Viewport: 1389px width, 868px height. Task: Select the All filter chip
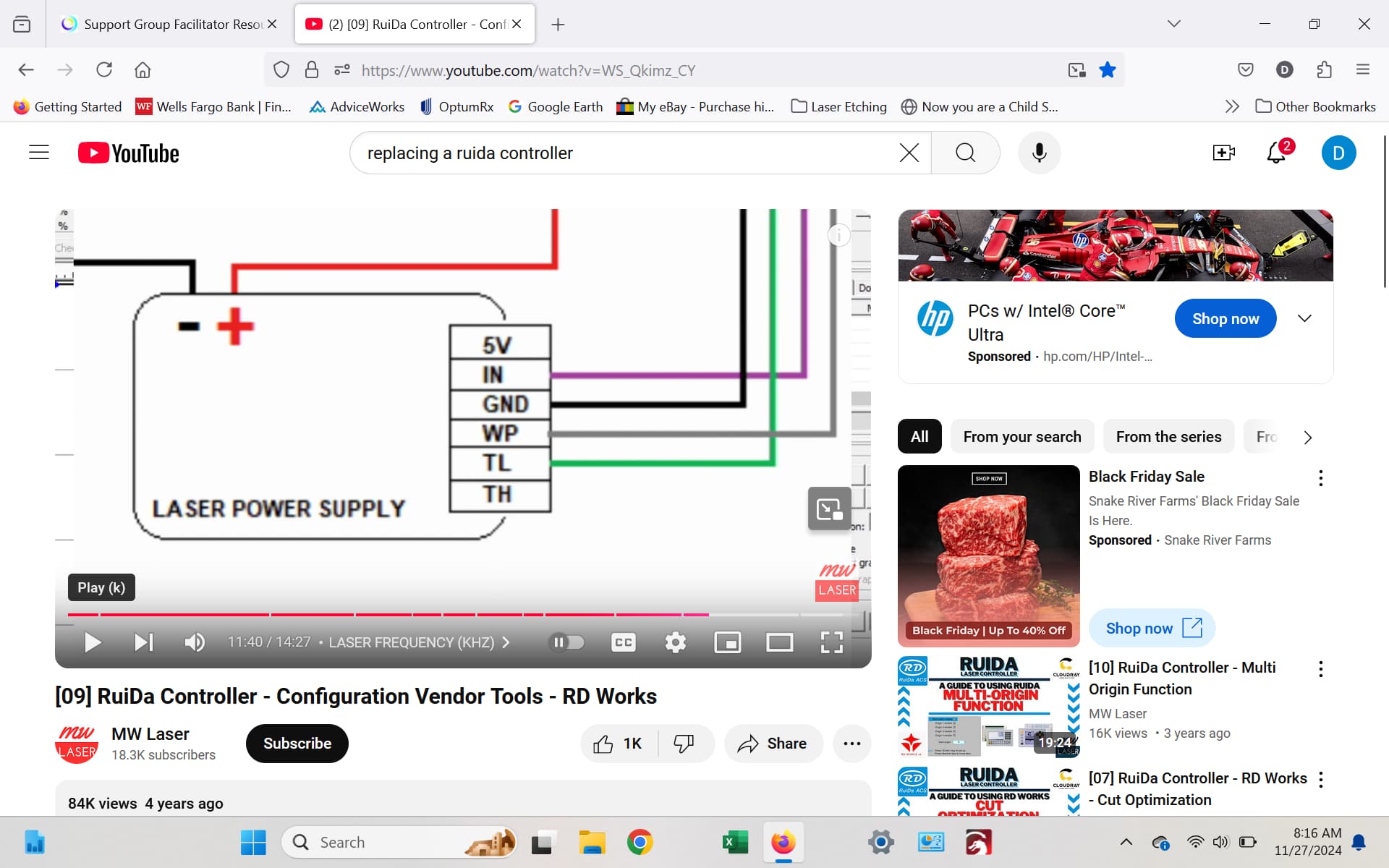919,437
